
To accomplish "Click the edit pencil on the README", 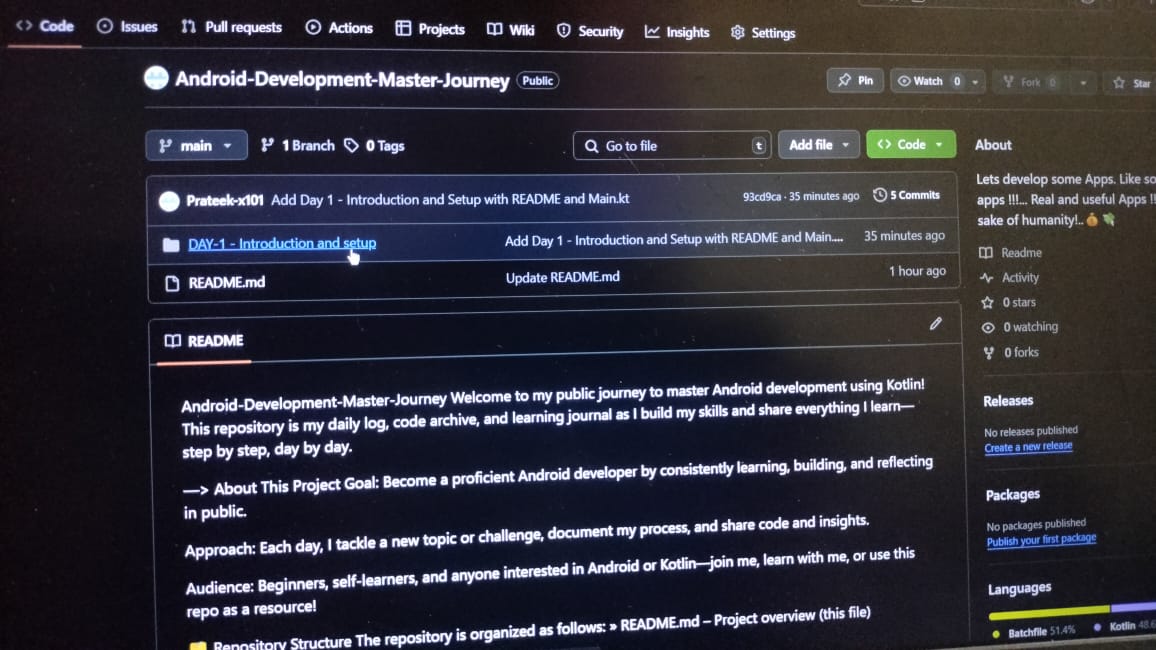I will tap(936, 323).
